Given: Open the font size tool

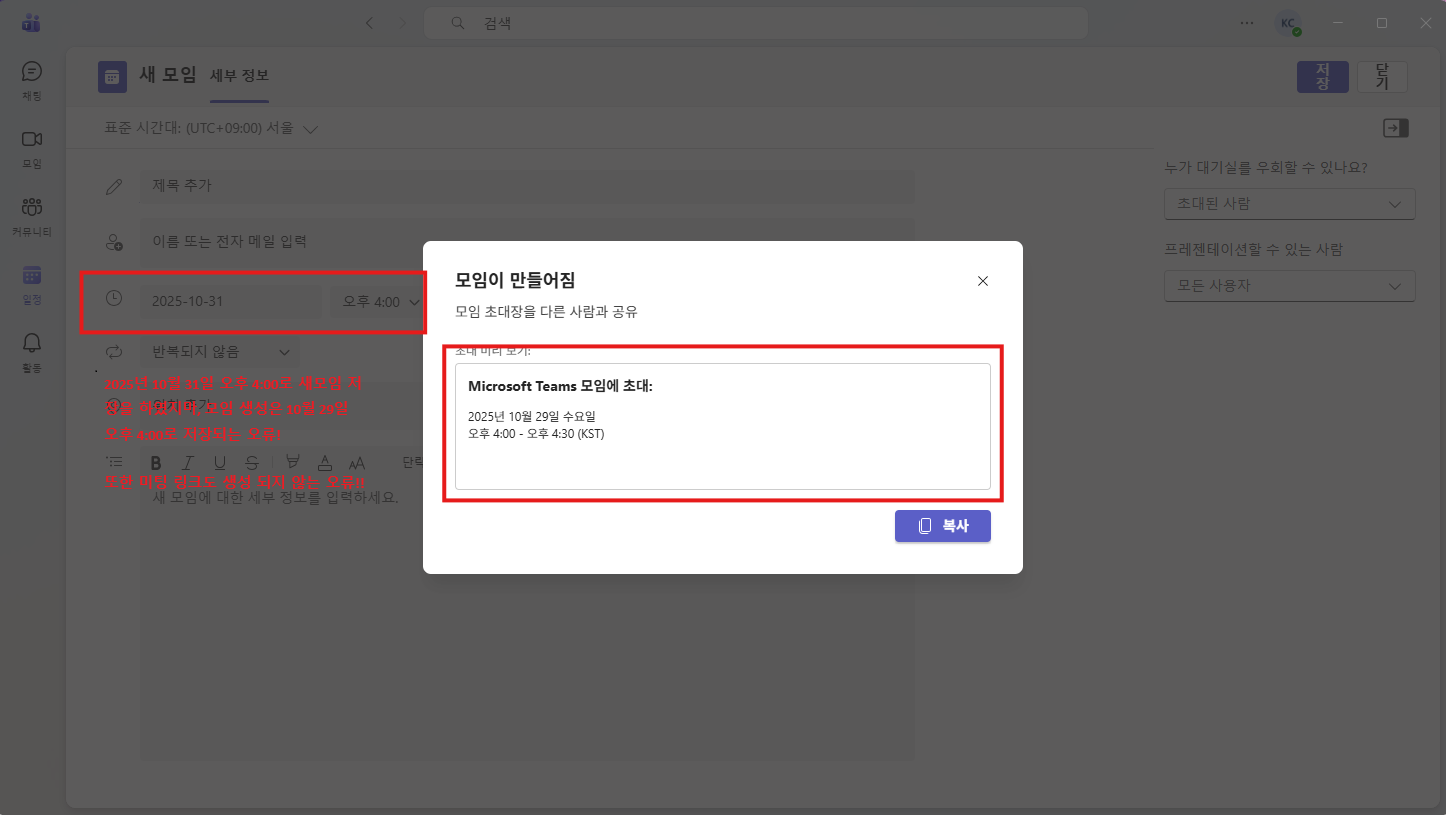Looking at the screenshot, I should 357,462.
